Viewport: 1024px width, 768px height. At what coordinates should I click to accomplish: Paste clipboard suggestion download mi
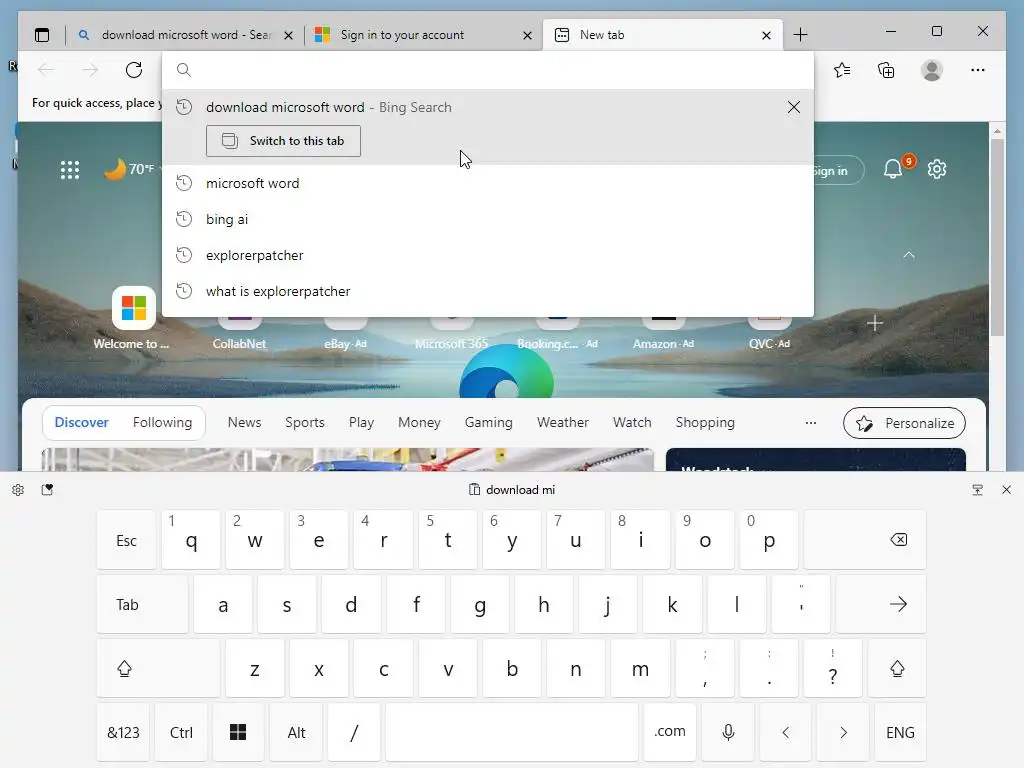(x=512, y=490)
